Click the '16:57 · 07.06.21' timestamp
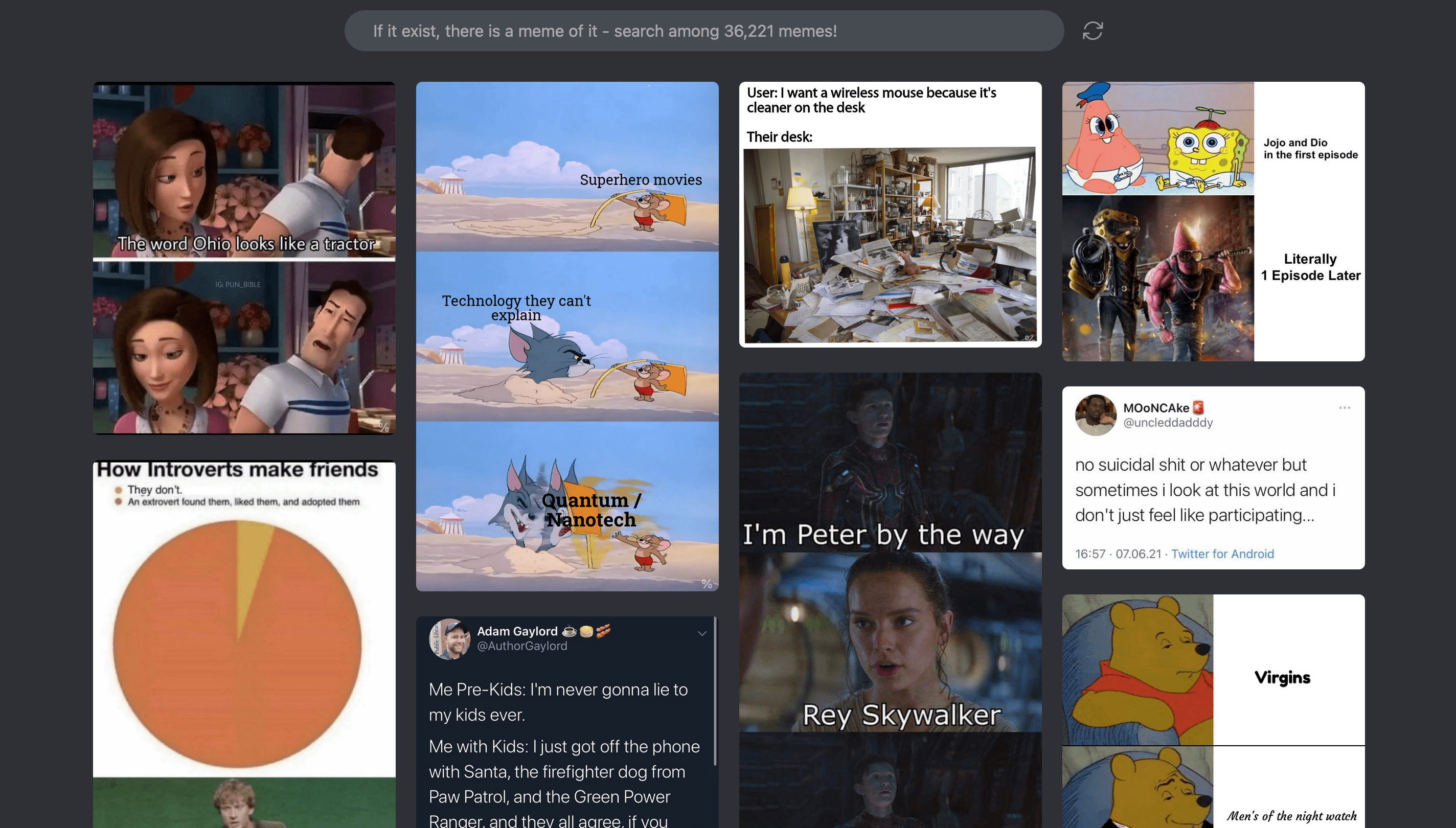The height and width of the screenshot is (828, 1456). [x=1118, y=554]
